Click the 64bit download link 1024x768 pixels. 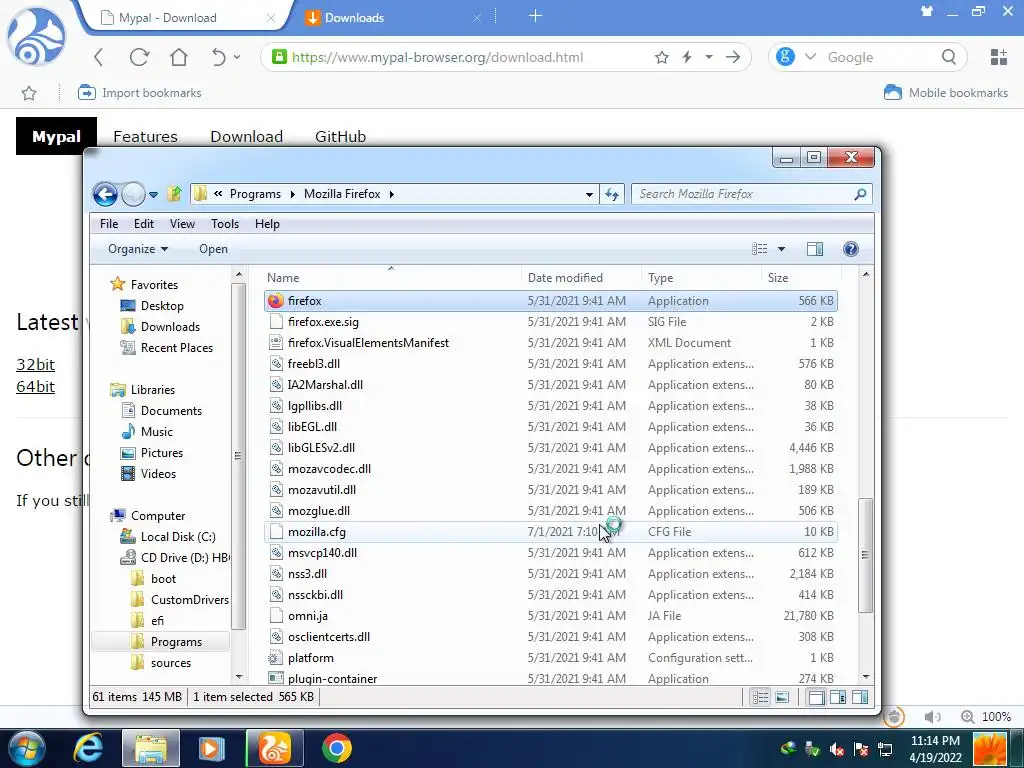coord(35,387)
